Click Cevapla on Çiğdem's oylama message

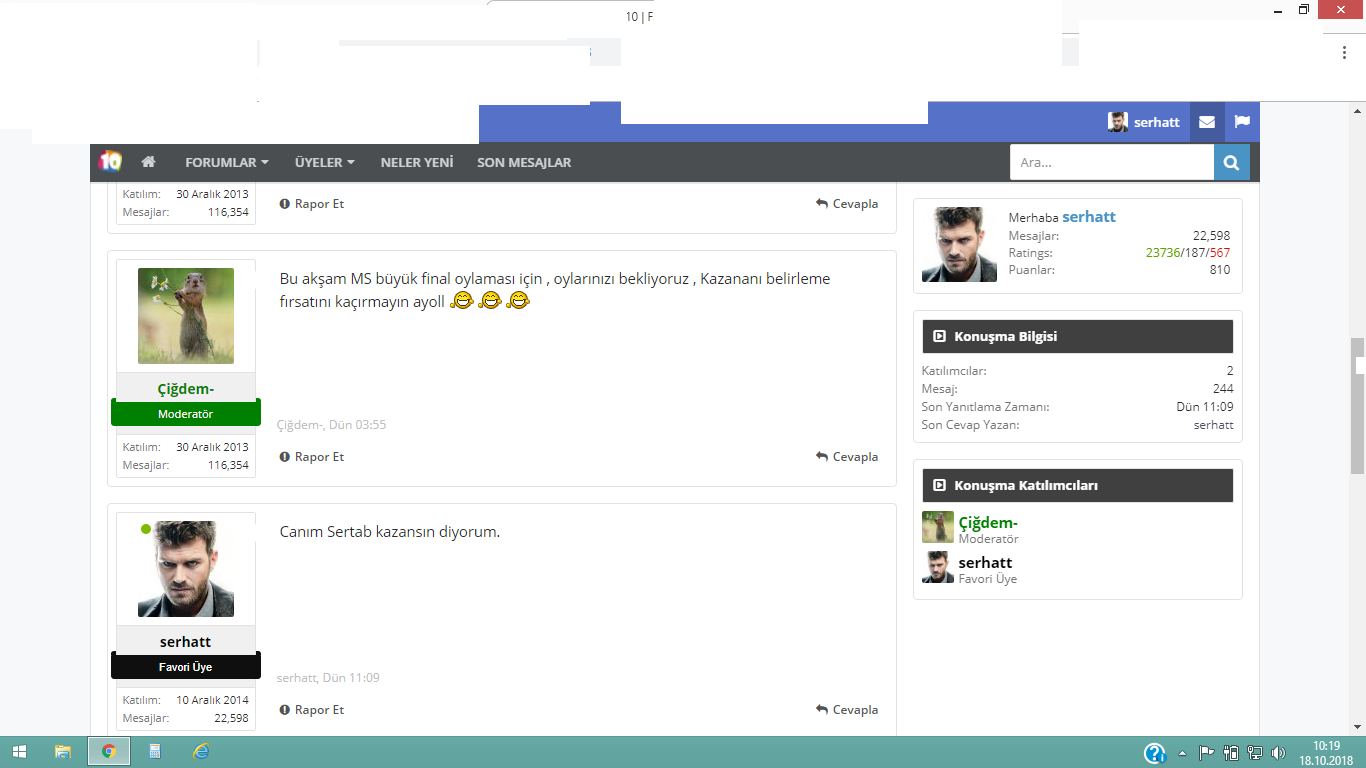847,457
